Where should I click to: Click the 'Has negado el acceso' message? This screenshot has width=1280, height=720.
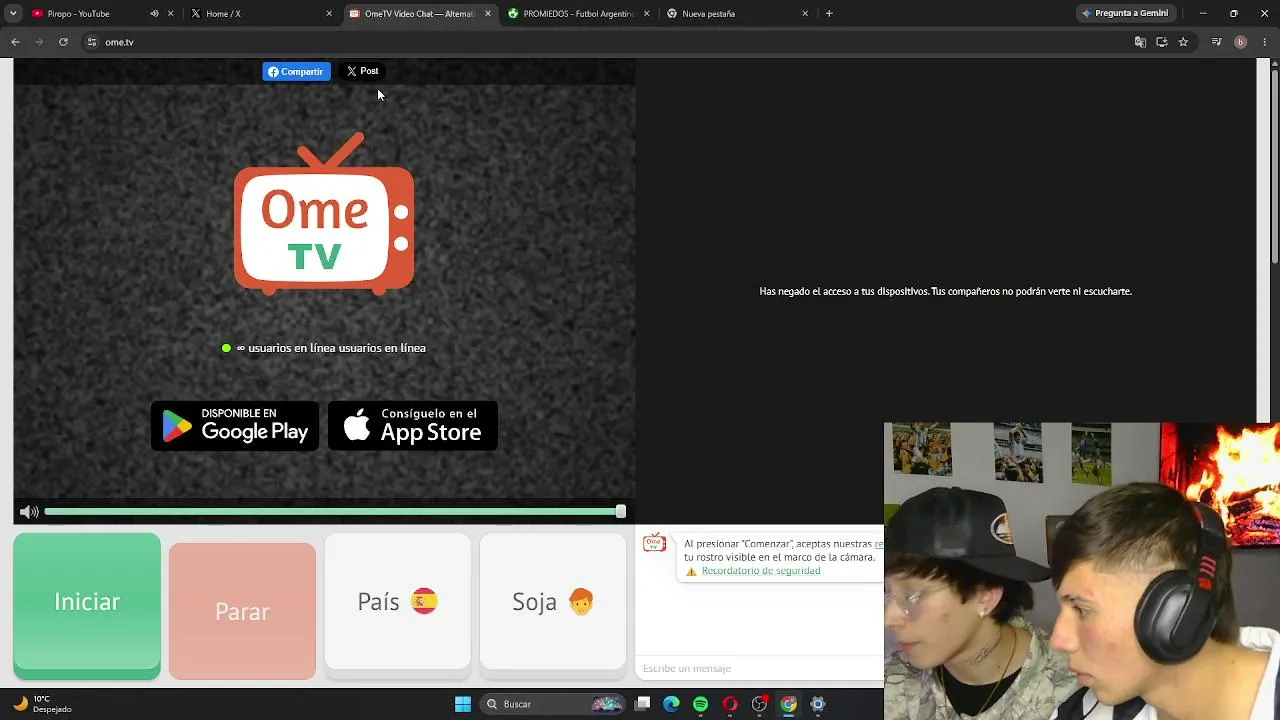945,291
